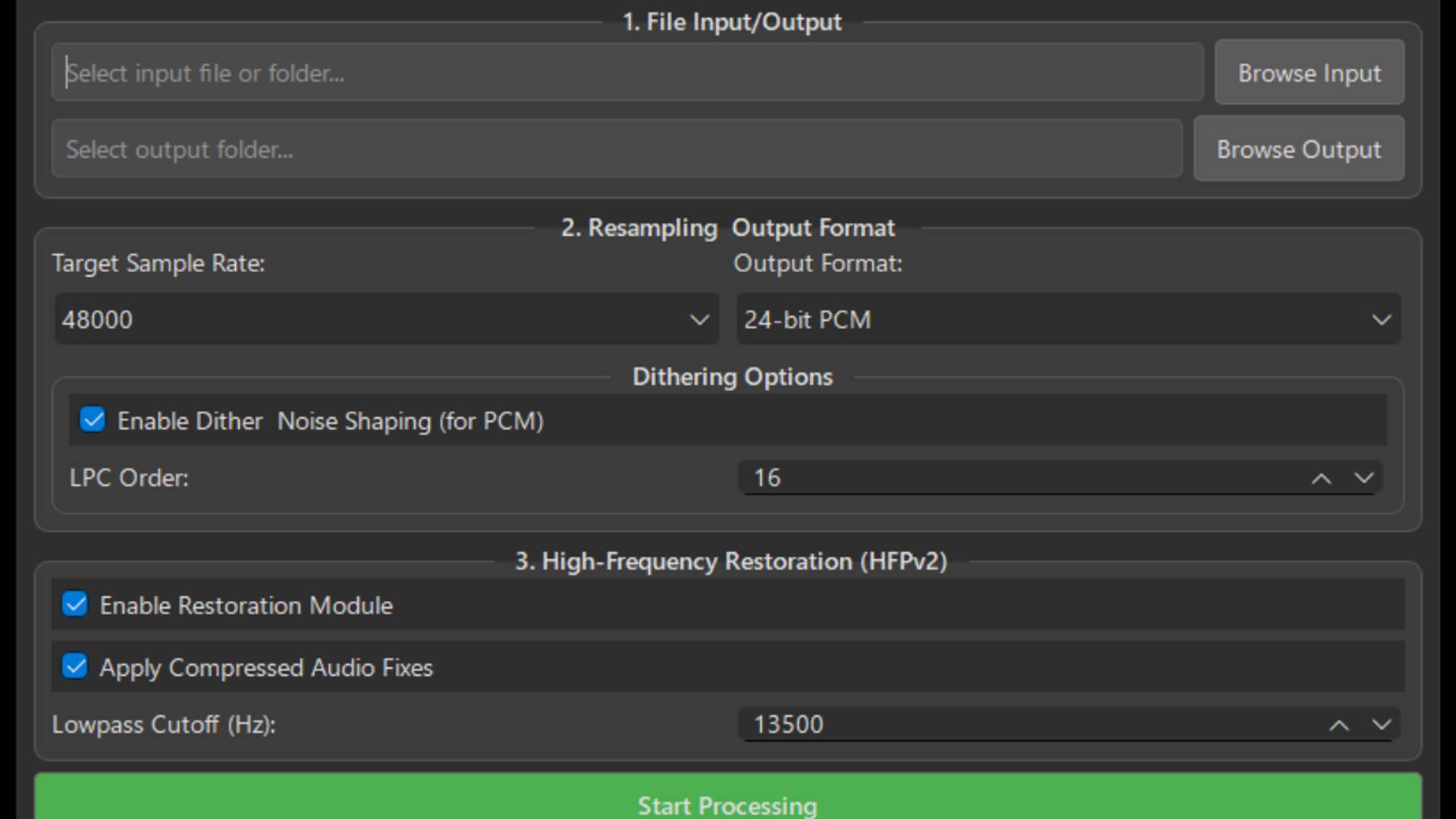Disable Apply Compressed Audio Fixes
The height and width of the screenshot is (819, 1456).
(75, 667)
